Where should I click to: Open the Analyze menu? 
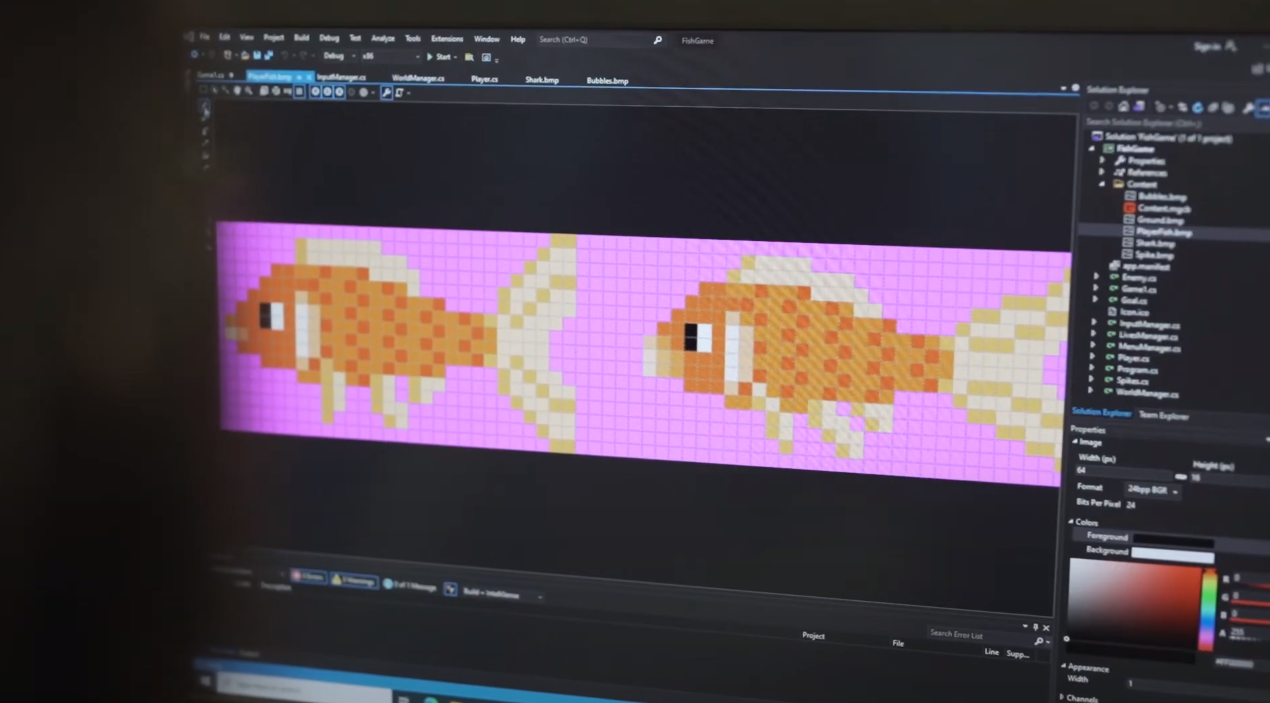pos(383,38)
